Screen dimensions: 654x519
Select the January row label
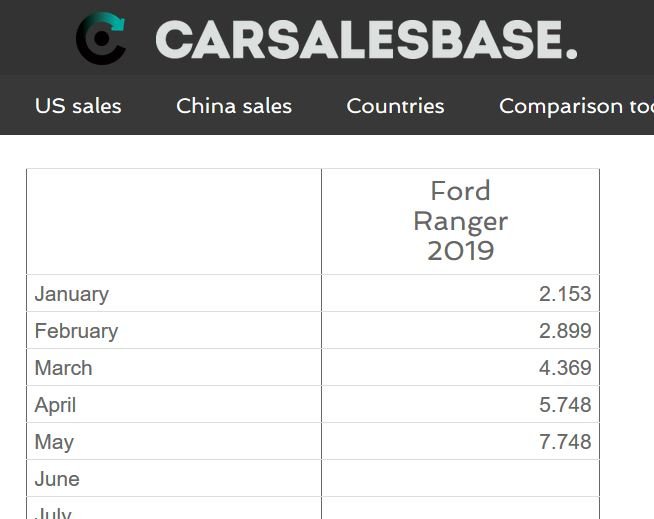tap(71, 294)
